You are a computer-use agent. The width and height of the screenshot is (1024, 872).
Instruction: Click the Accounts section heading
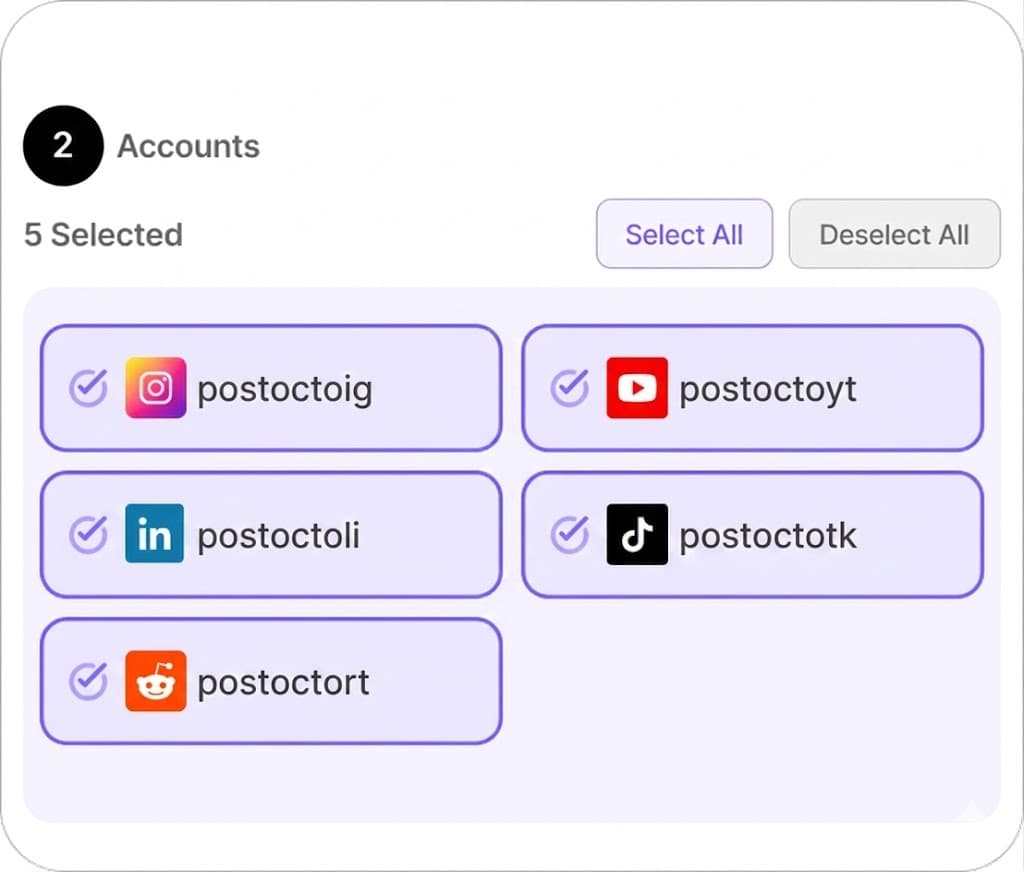pos(188,146)
